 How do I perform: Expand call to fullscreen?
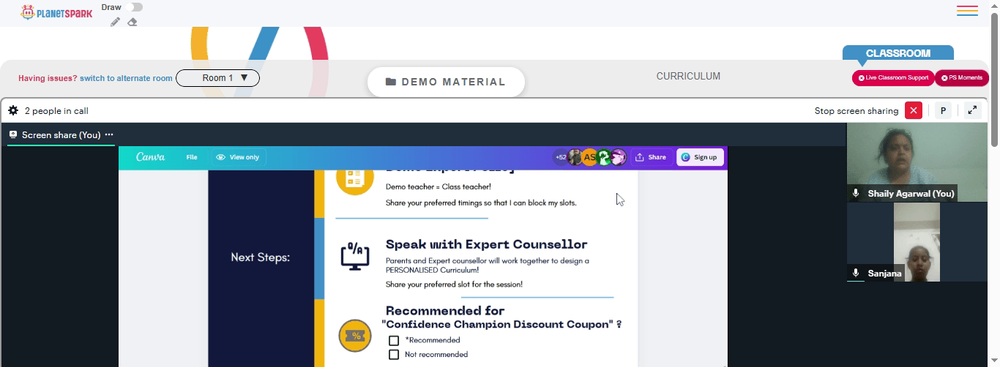coord(972,110)
